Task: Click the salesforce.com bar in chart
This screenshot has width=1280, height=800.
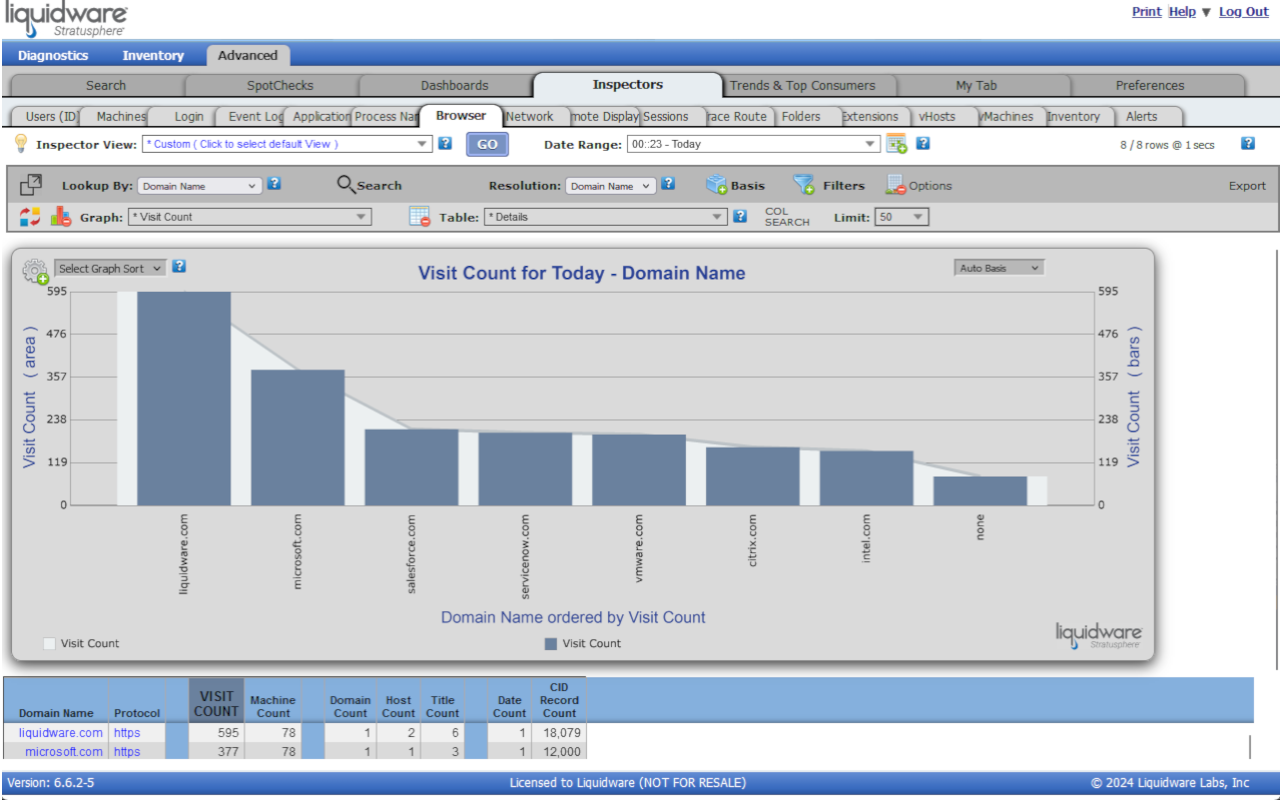Action: [412, 467]
